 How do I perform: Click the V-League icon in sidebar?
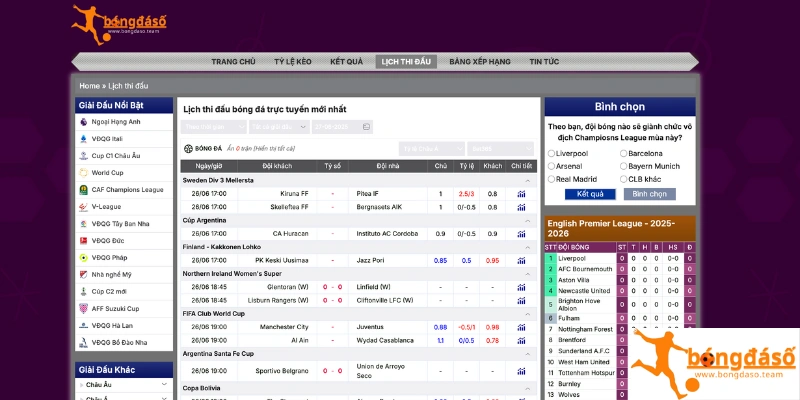click(x=82, y=207)
